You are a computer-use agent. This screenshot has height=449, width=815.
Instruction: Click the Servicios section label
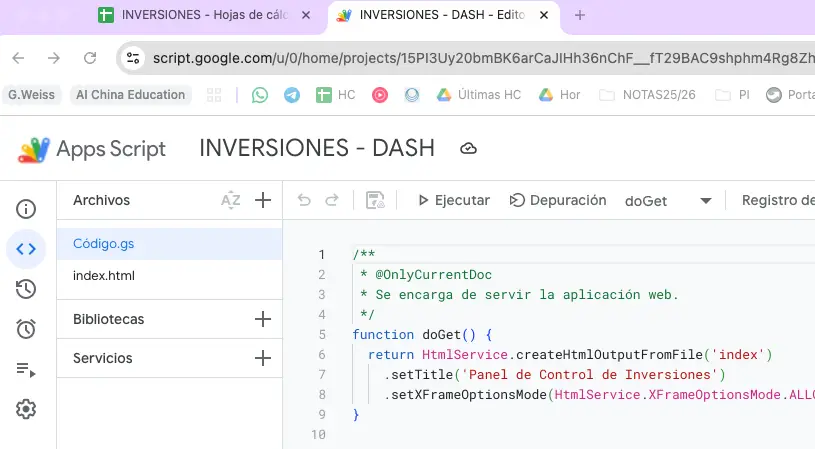(102, 358)
